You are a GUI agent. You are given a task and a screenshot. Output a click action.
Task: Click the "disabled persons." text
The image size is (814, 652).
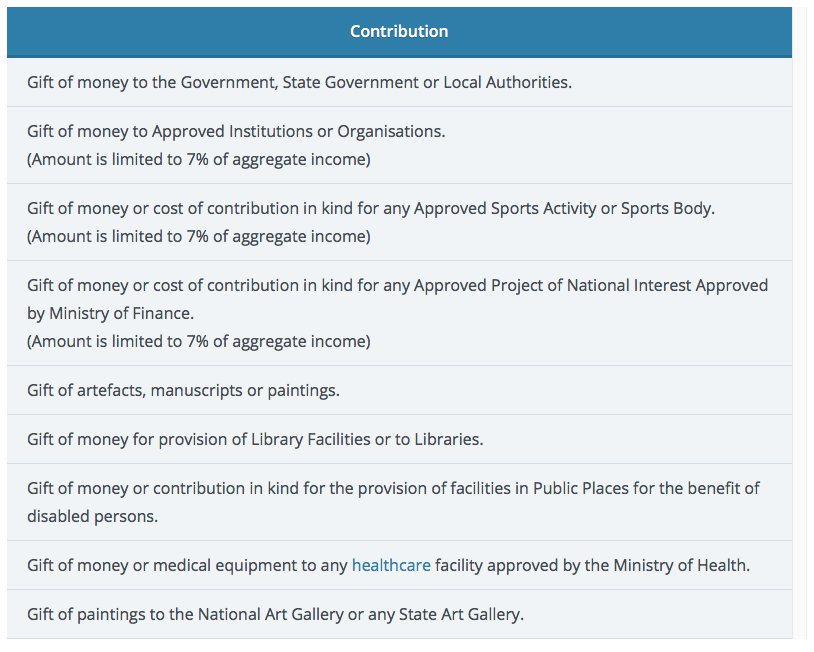92,517
